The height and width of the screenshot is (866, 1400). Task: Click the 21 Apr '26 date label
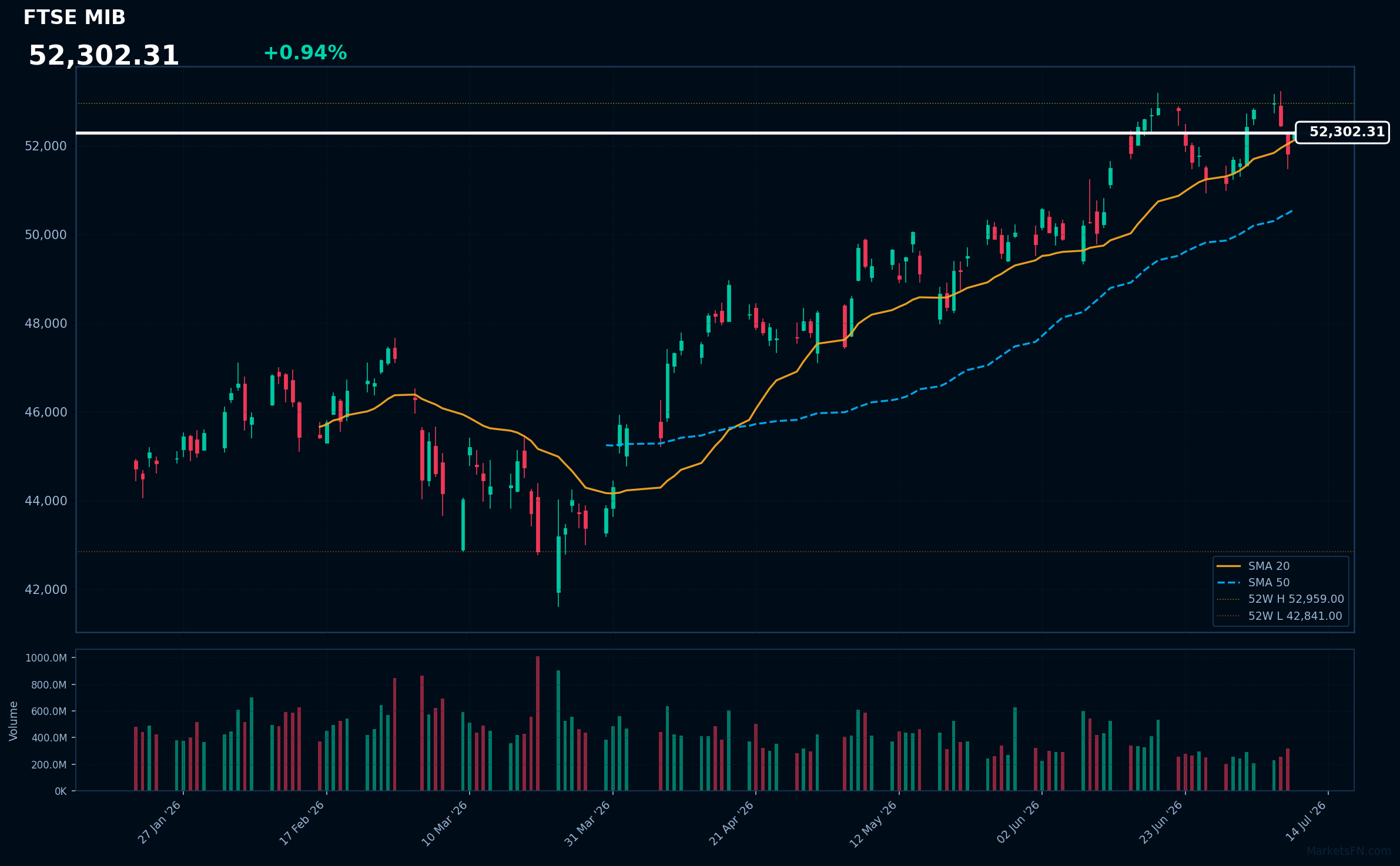point(731,823)
